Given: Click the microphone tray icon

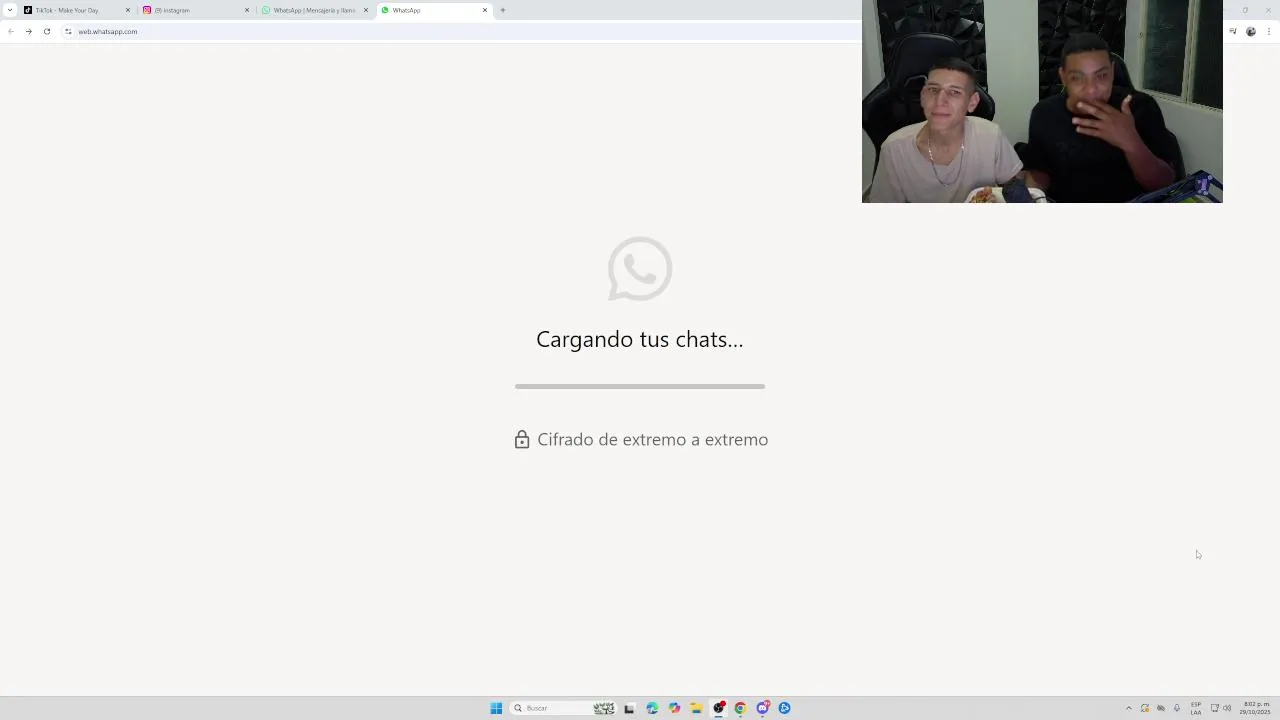Looking at the screenshot, I should coord(1177,708).
